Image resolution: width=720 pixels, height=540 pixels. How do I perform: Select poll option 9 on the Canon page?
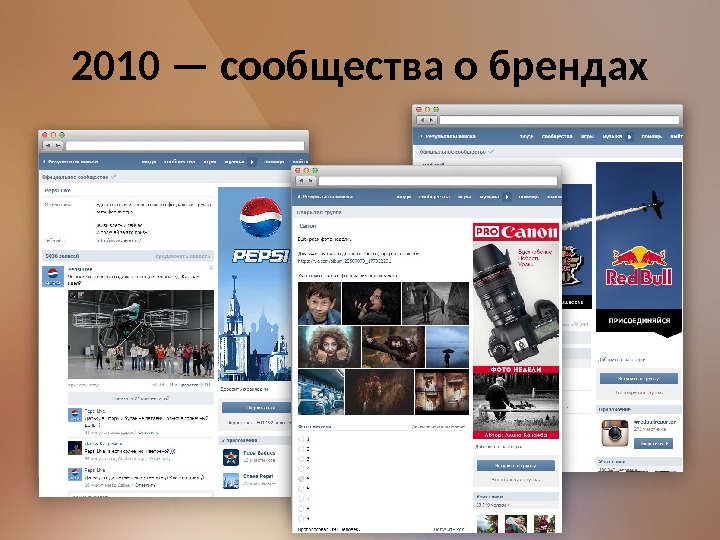coord(301,518)
